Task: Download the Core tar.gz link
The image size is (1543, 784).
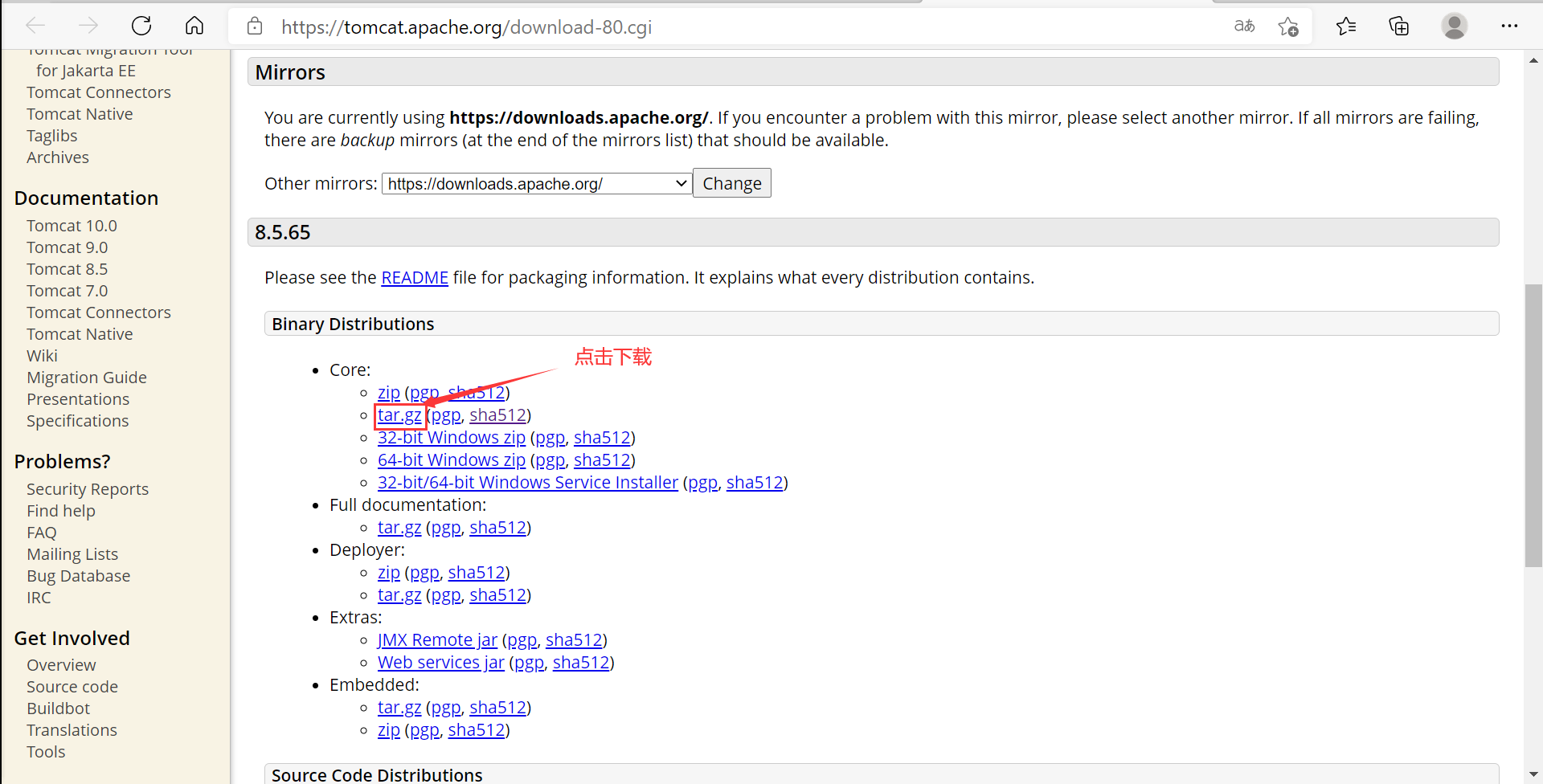Action: 399,415
